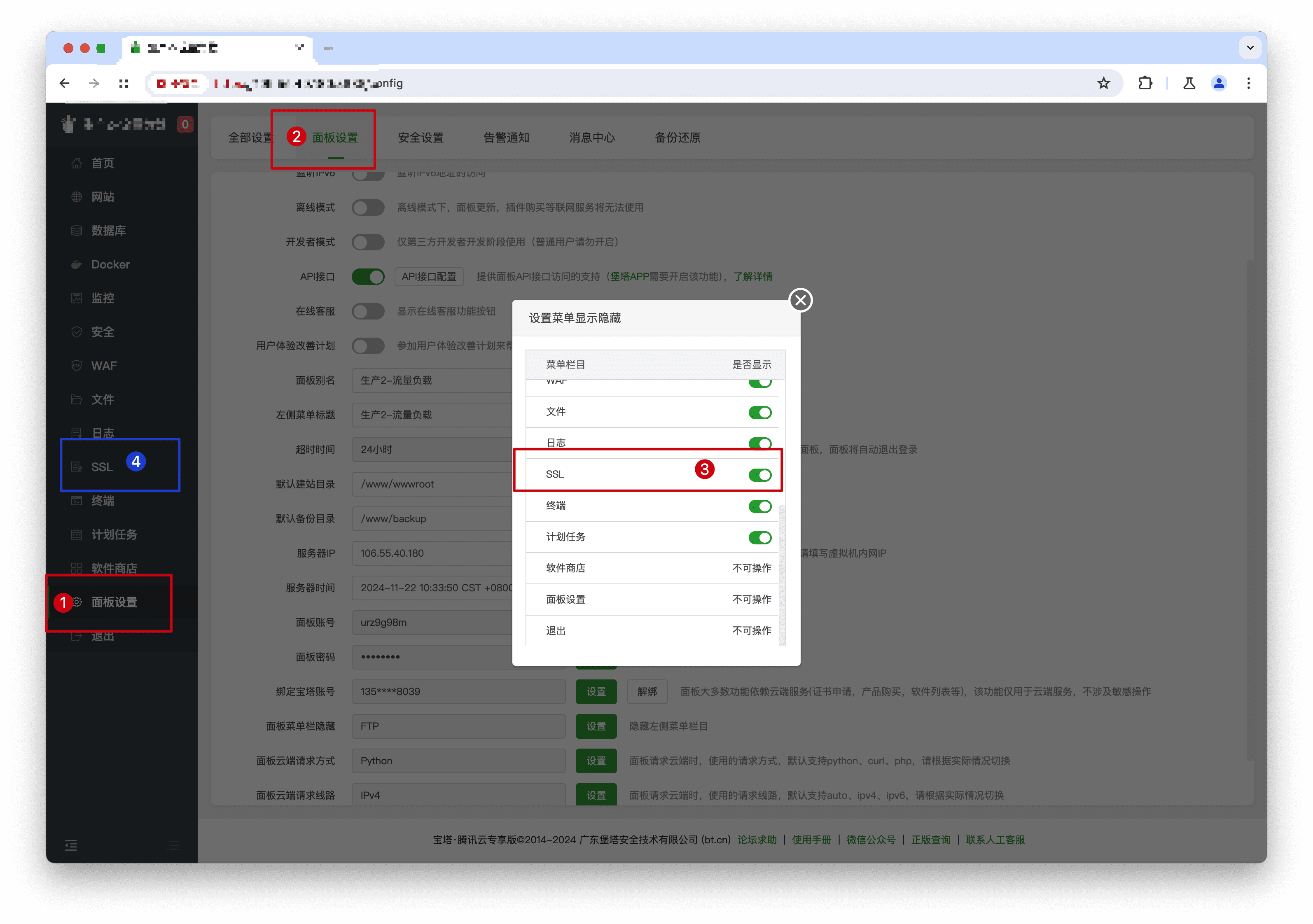Image resolution: width=1313 pixels, height=924 pixels.
Task: Switch to the 面板设置 tab
Action: pyautogui.click(x=335, y=138)
